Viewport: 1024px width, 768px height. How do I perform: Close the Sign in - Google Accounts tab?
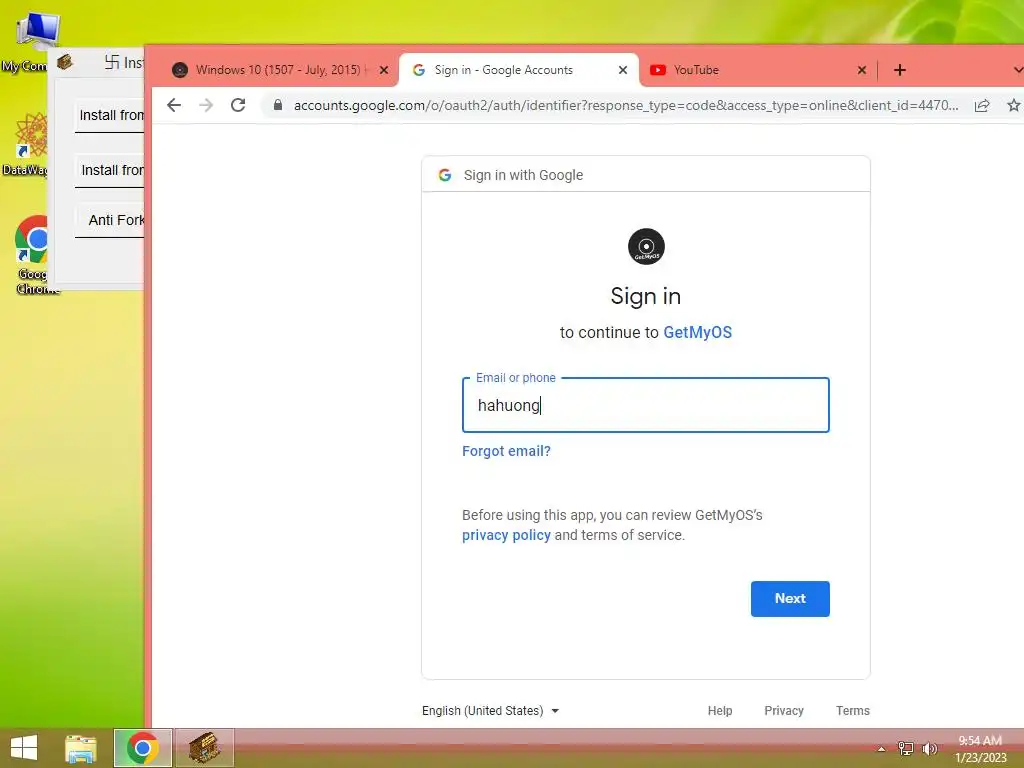pyautogui.click(x=623, y=70)
